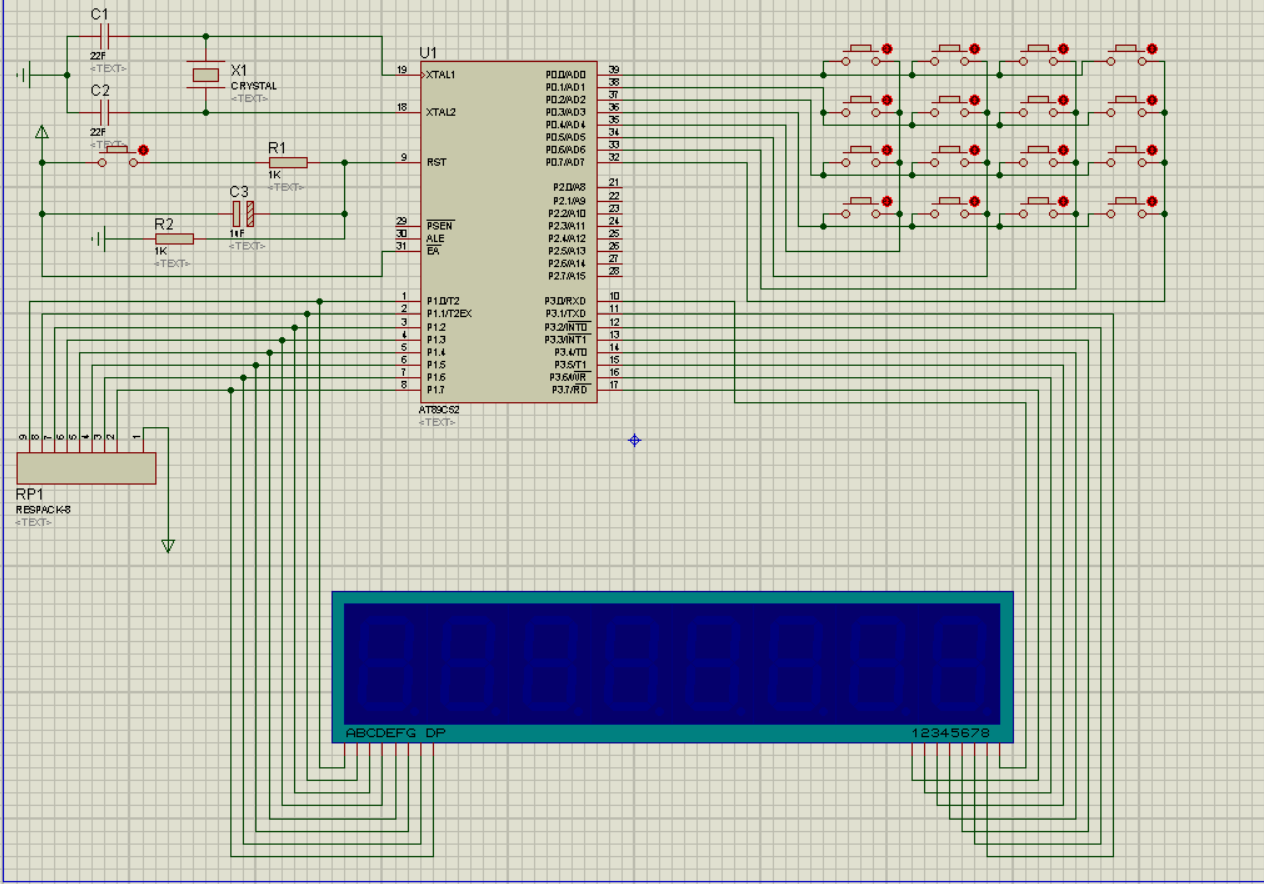Click the C3 reference label

pos(239,191)
